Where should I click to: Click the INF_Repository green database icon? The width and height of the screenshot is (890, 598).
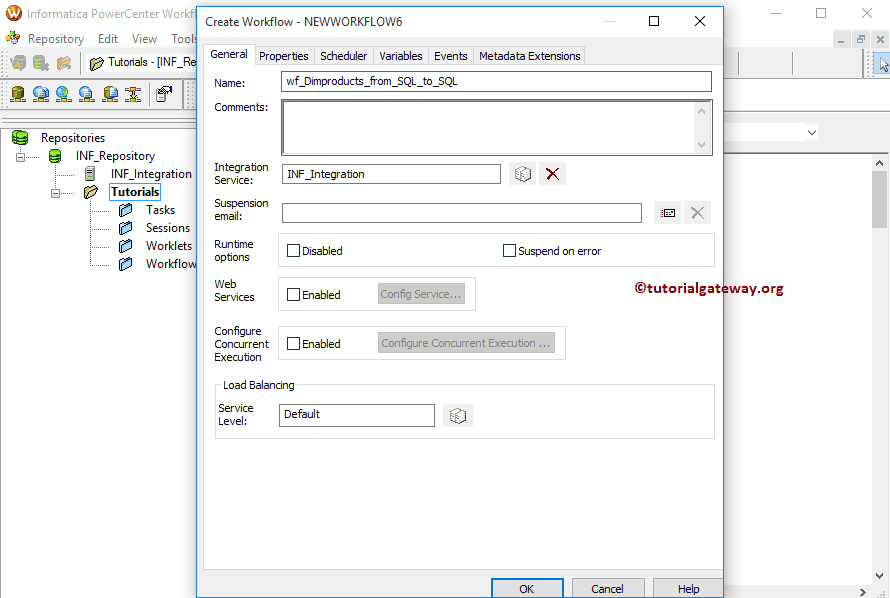click(55, 156)
